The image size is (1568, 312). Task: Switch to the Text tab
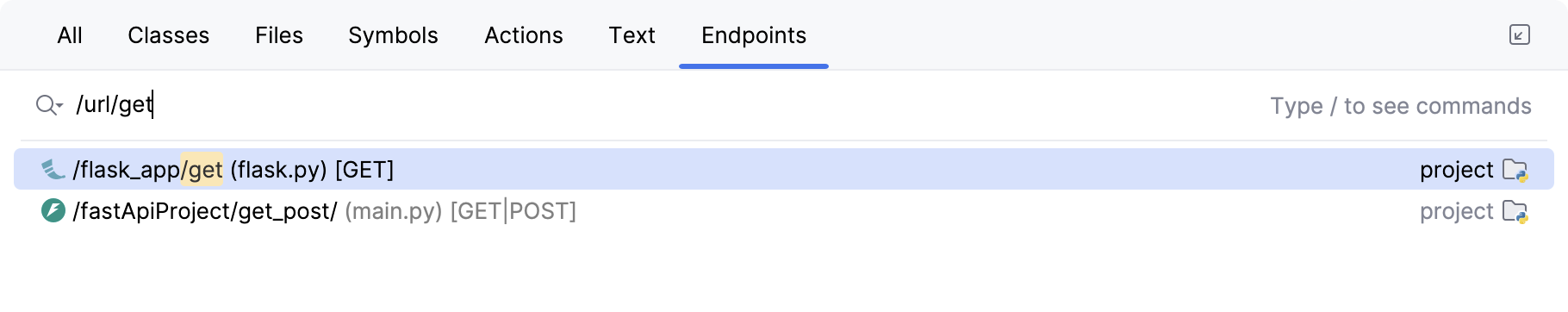click(x=632, y=35)
